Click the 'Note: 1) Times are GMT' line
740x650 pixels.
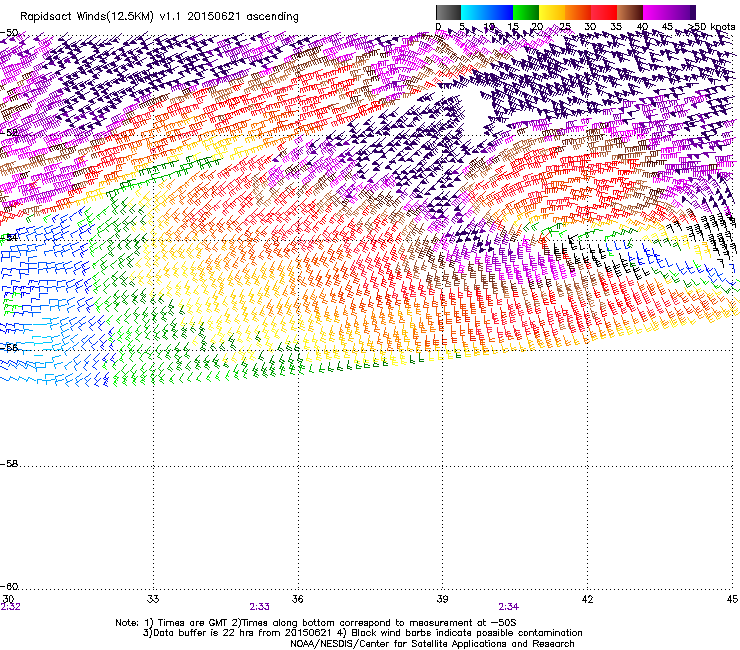pyautogui.click(x=316, y=623)
